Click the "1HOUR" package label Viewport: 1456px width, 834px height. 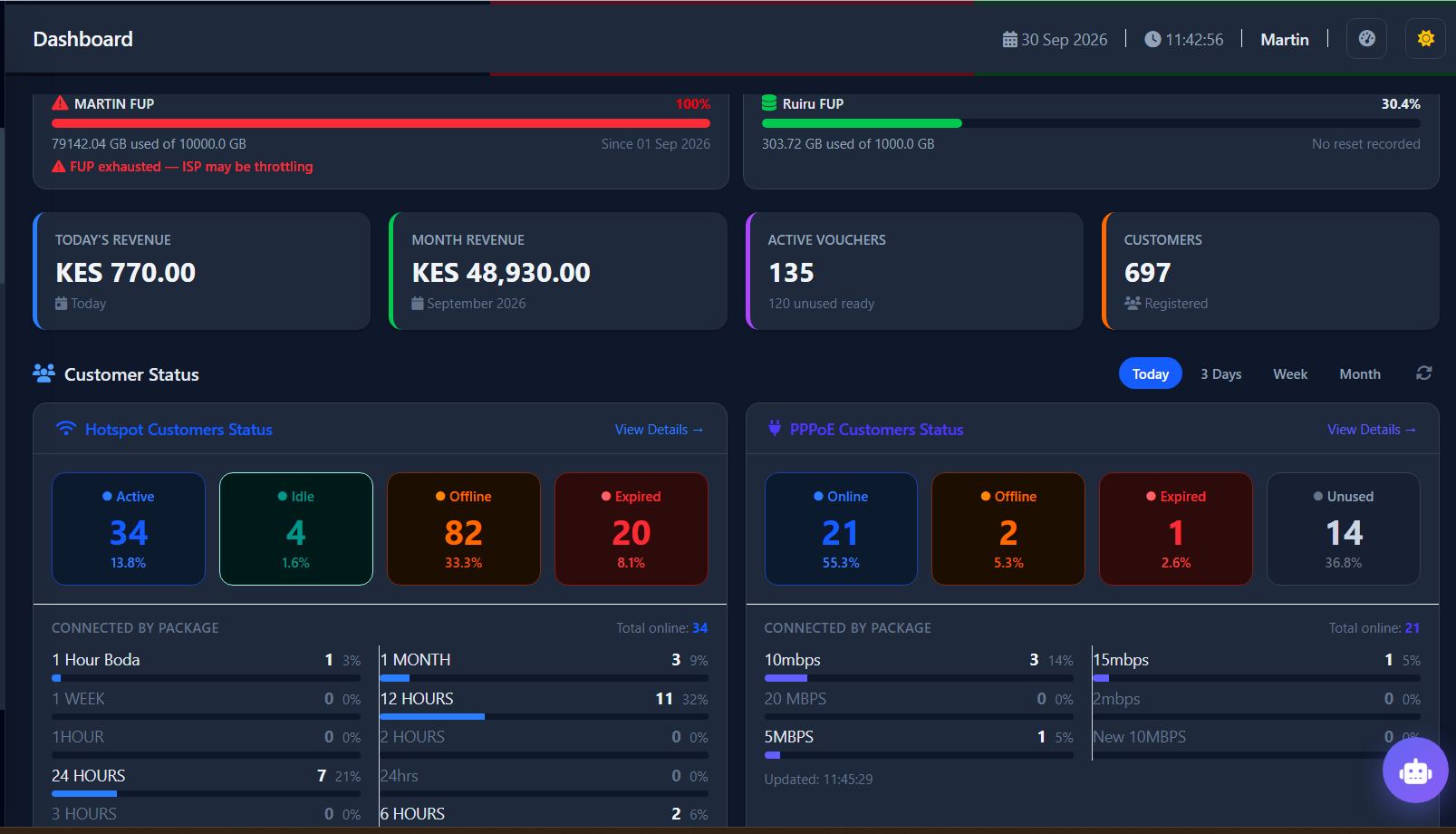[78, 737]
